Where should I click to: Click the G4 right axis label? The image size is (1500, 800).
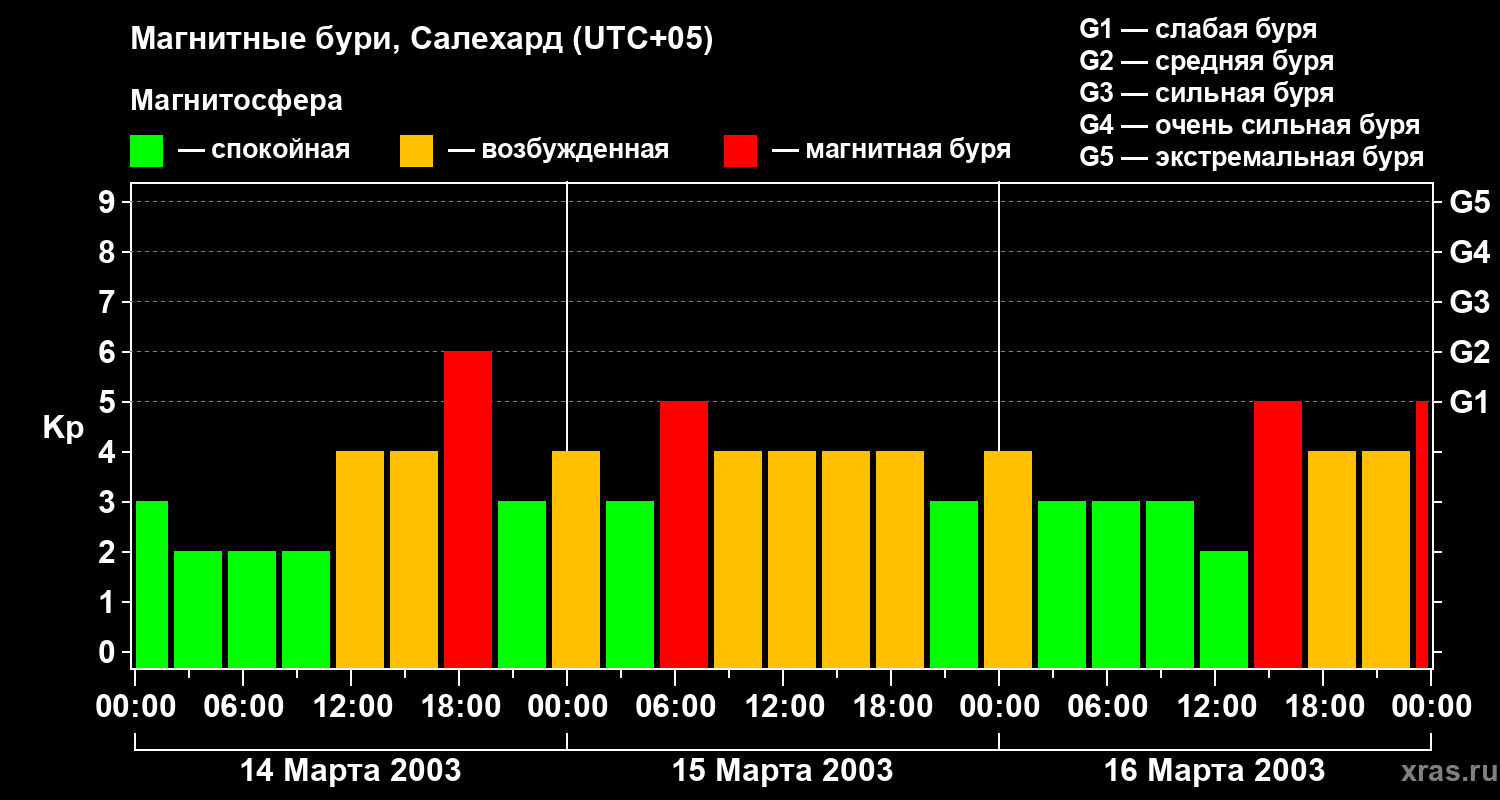coord(1469,252)
